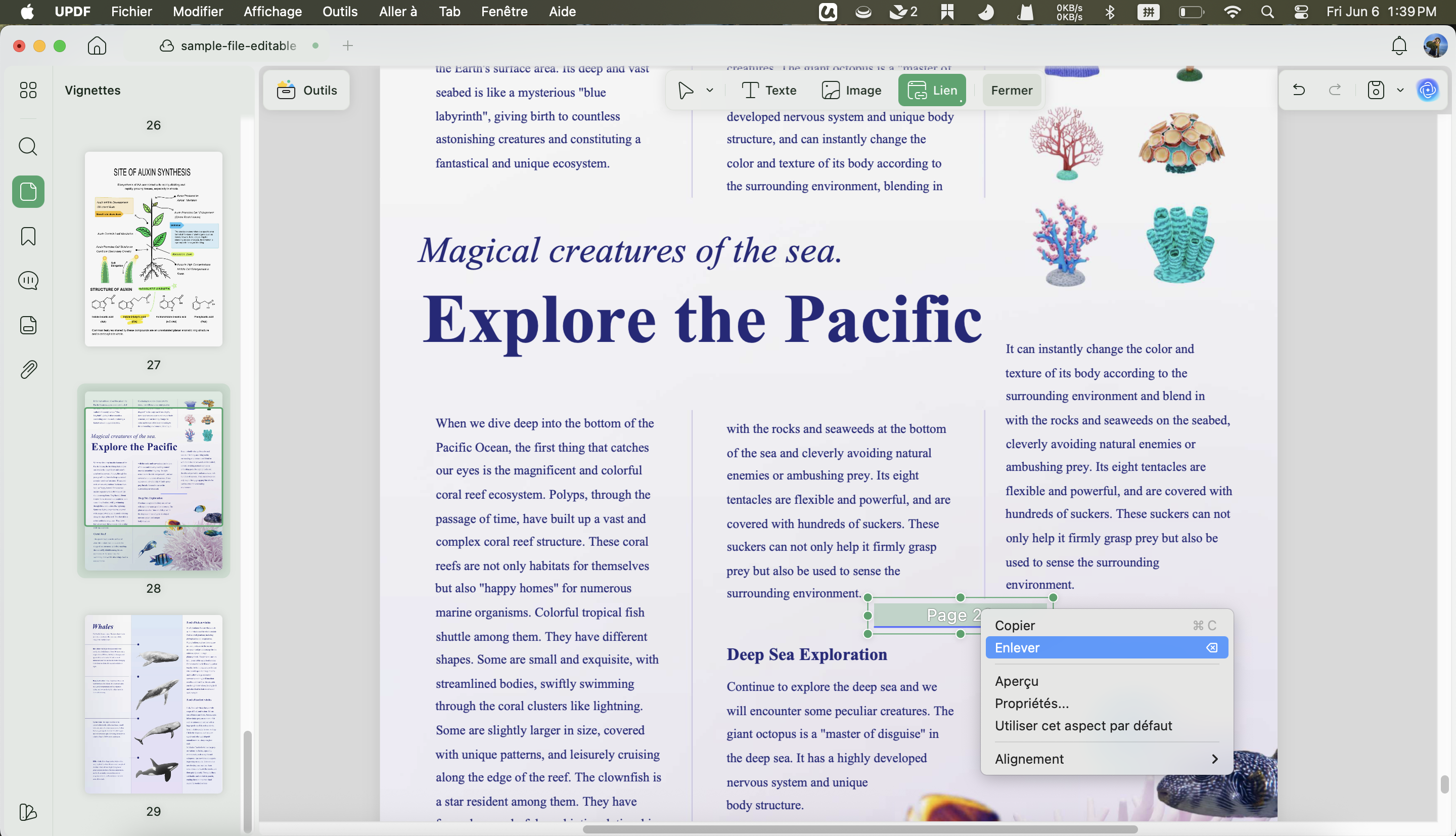Redo the last action
The width and height of the screenshot is (1456, 836).
tap(1335, 90)
